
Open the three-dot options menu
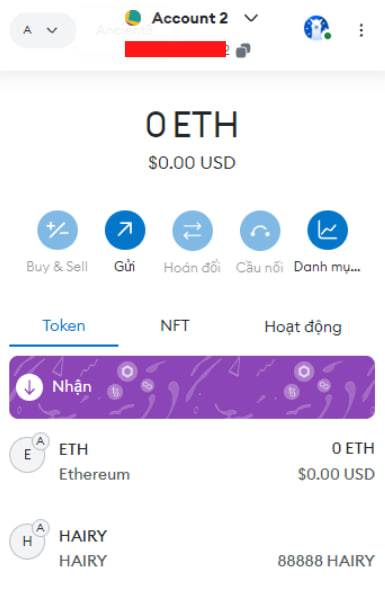361,30
